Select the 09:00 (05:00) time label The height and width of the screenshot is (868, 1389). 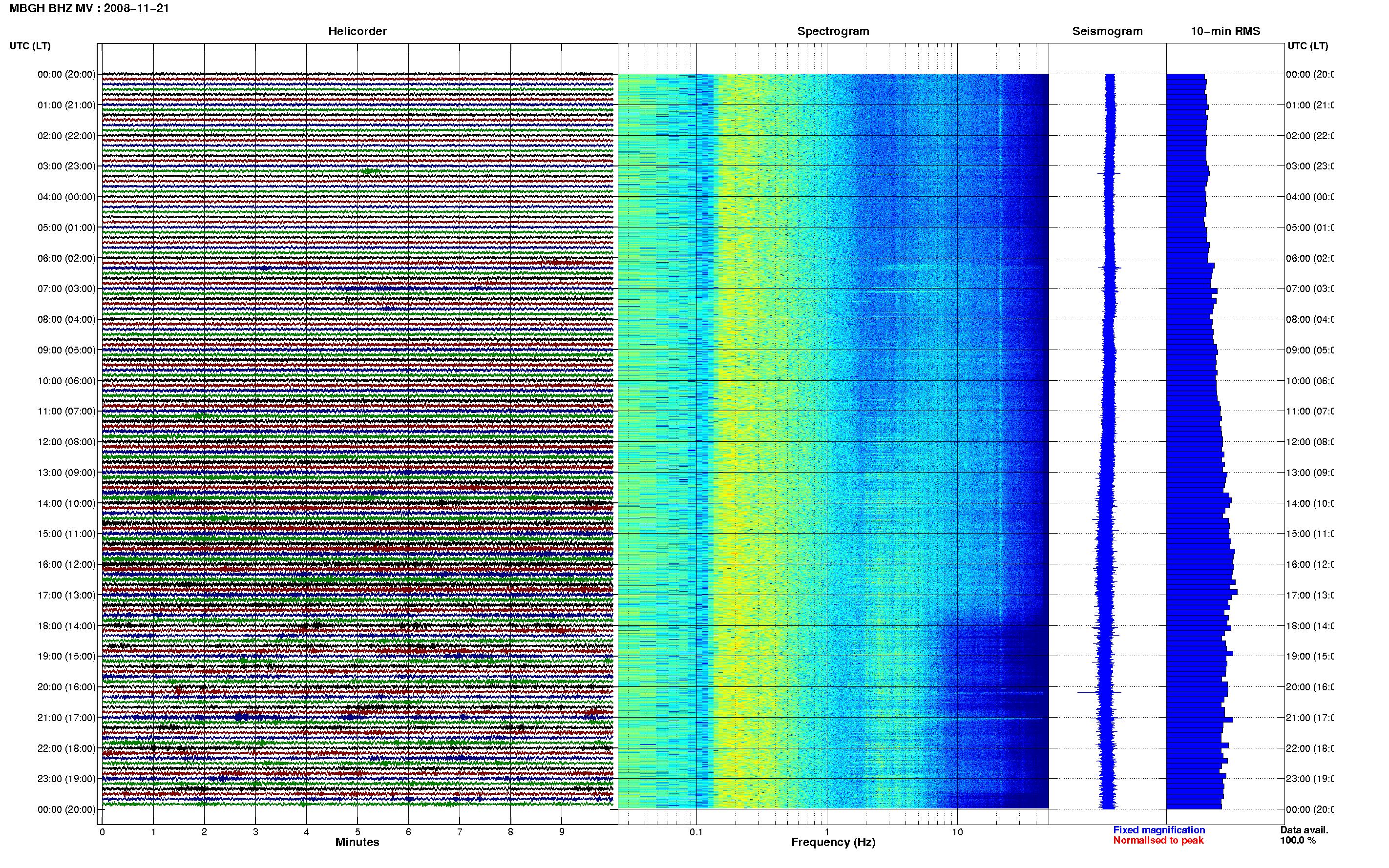point(66,350)
